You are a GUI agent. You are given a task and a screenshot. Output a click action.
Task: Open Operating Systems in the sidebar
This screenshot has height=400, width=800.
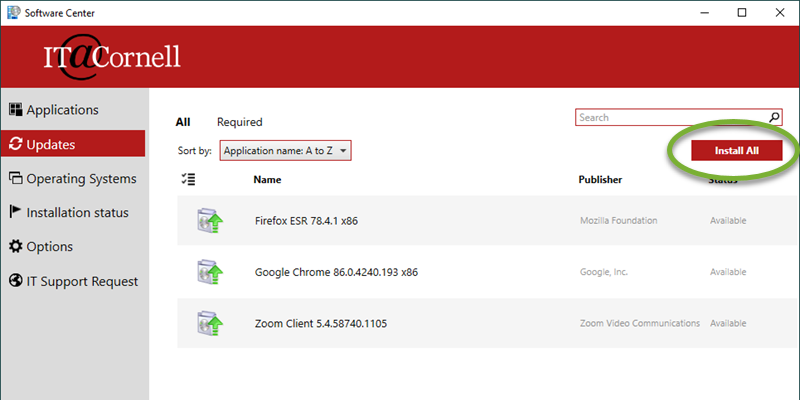coord(80,178)
